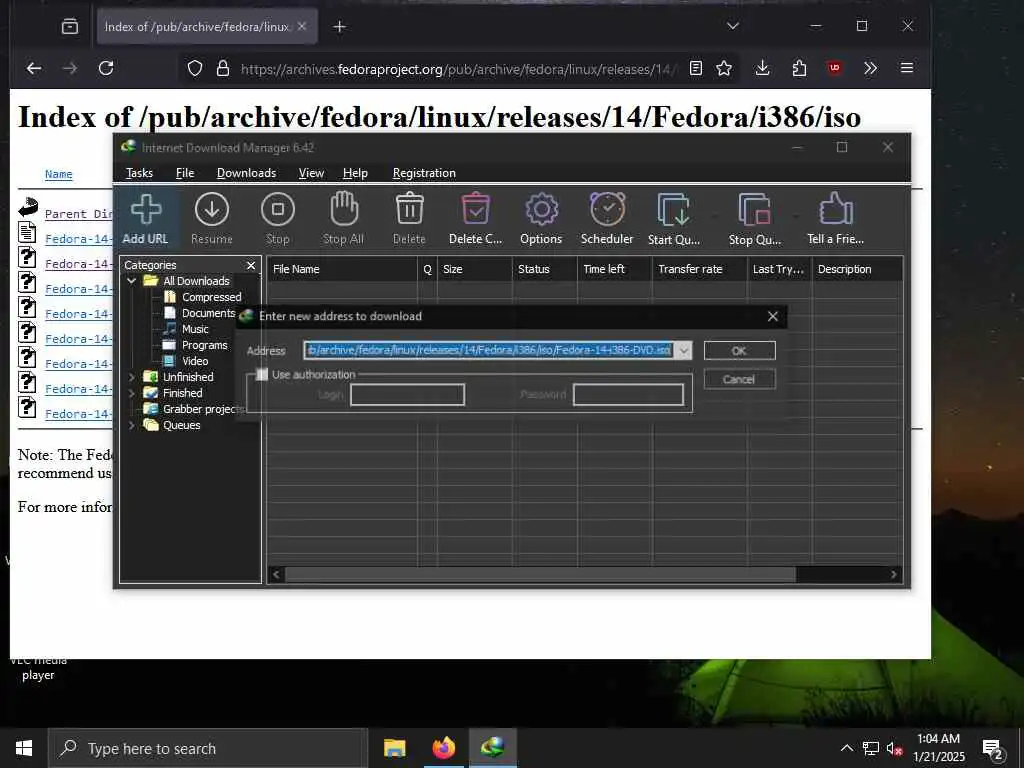1024x768 pixels.
Task: Click the Name column link in Firefox
Action: 59,174
